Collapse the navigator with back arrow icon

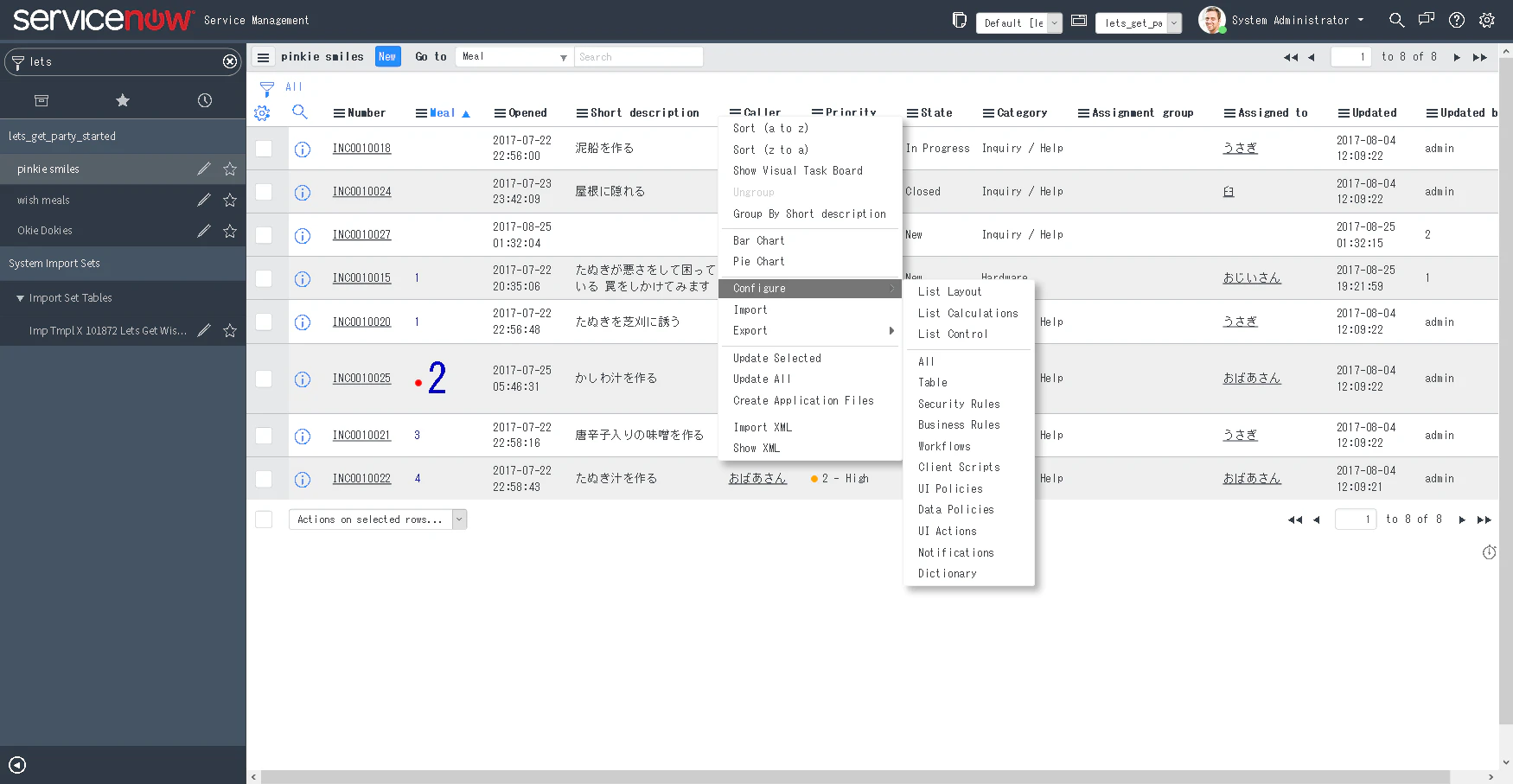click(17, 765)
